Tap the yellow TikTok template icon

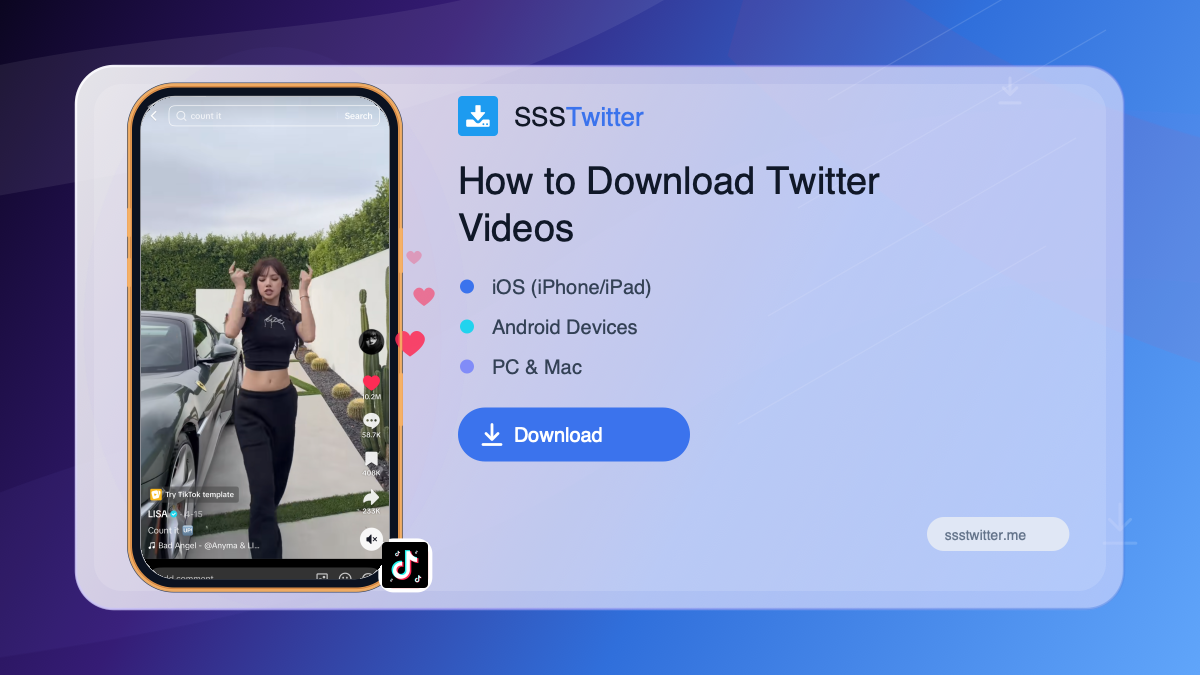[x=155, y=494]
